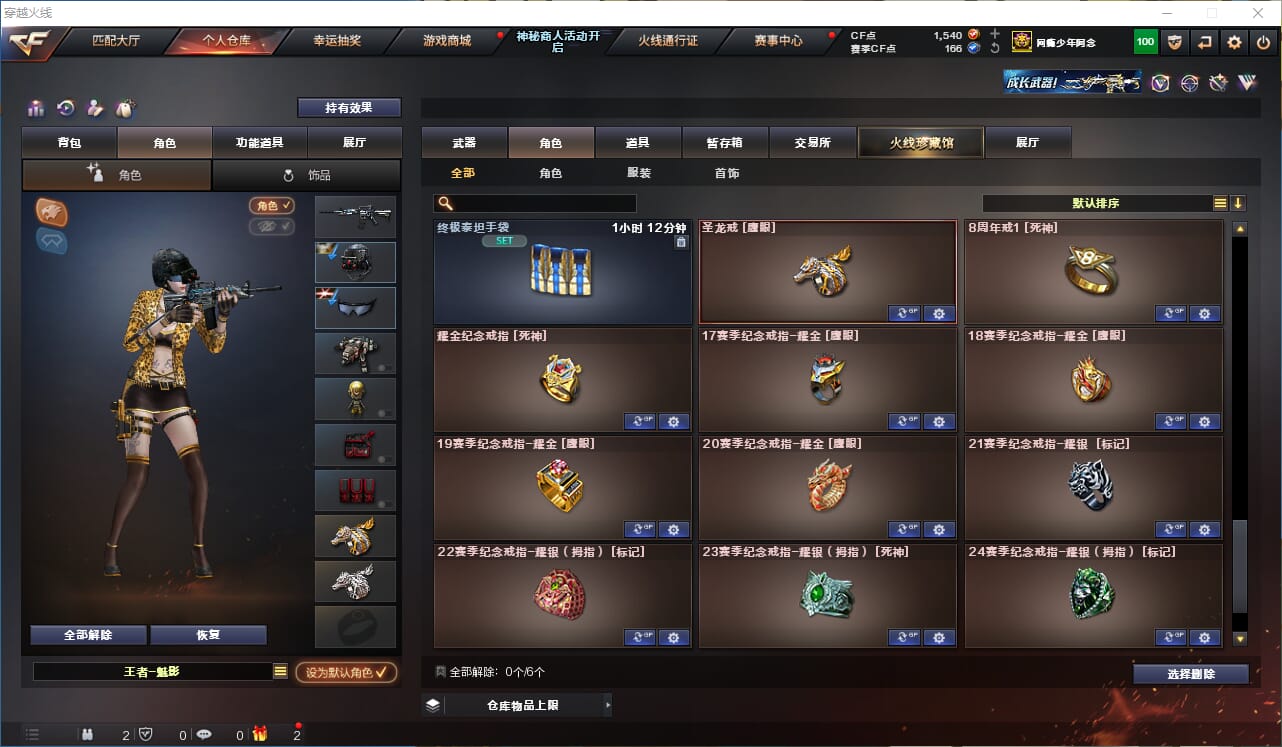The height and width of the screenshot is (747, 1282).
Task: Expand 王者-魅影 character list
Action: tap(280, 672)
